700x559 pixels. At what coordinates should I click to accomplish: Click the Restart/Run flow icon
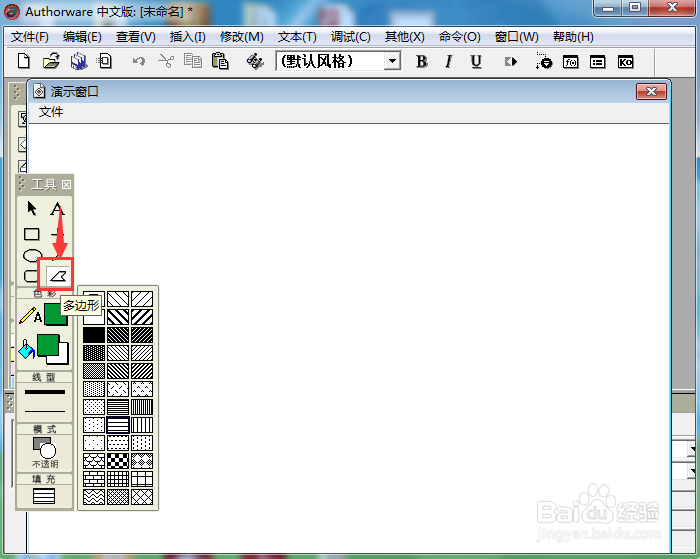pos(511,62)
